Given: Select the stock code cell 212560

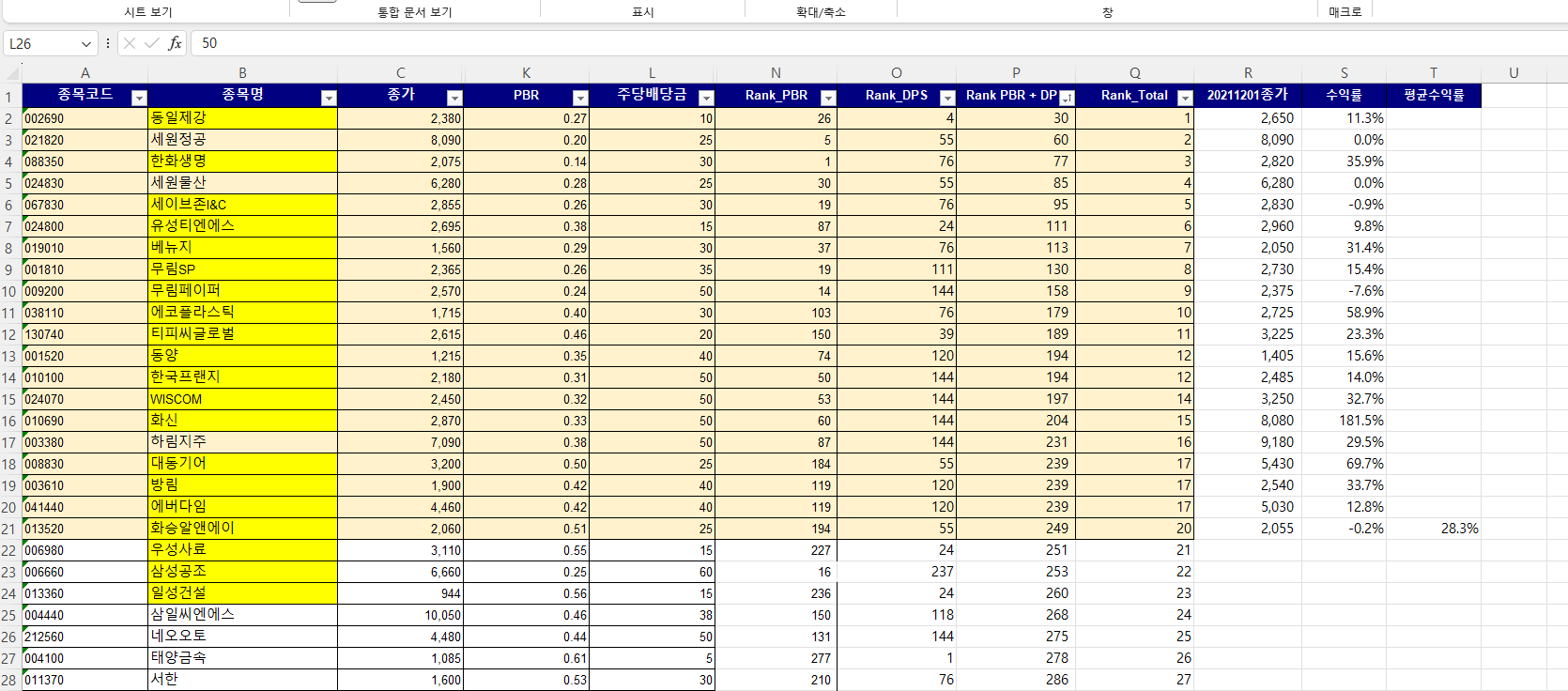Looking at the screenshot, I should pos(85,637).
